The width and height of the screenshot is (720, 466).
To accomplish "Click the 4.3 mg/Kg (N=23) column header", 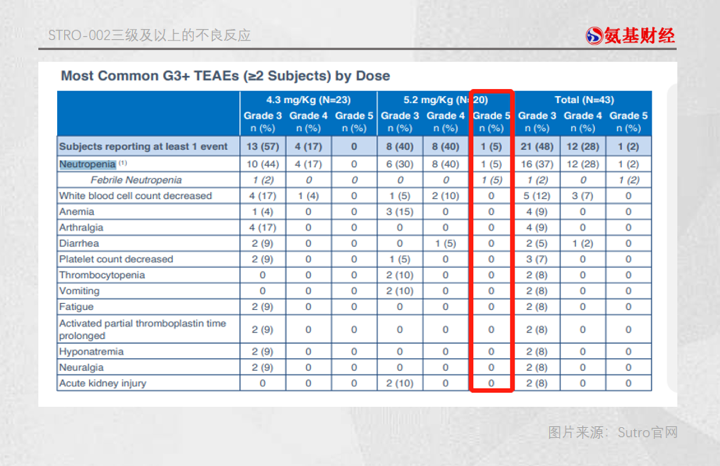I will tap(308, 100).
